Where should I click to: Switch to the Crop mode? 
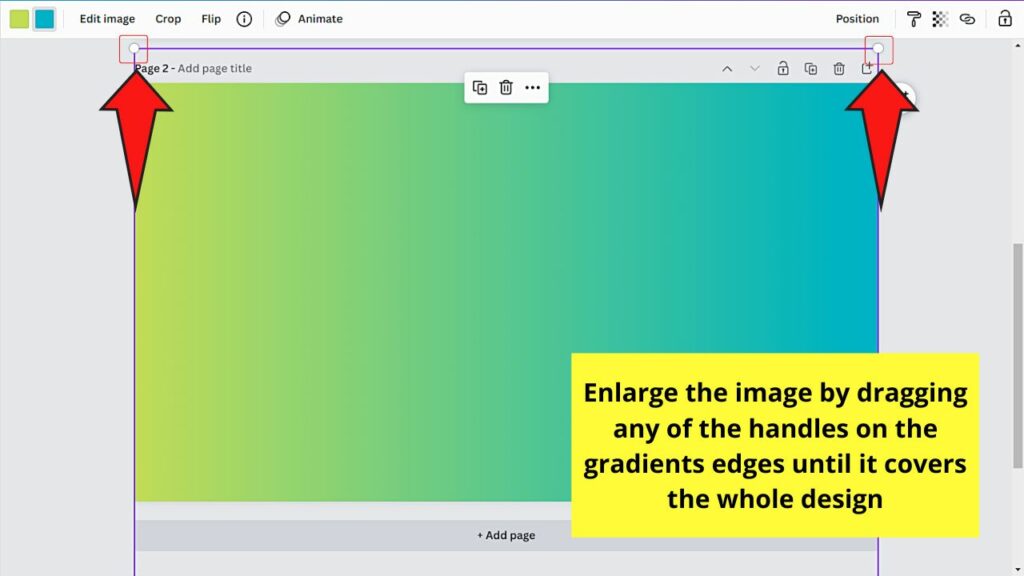coord(168,18)
